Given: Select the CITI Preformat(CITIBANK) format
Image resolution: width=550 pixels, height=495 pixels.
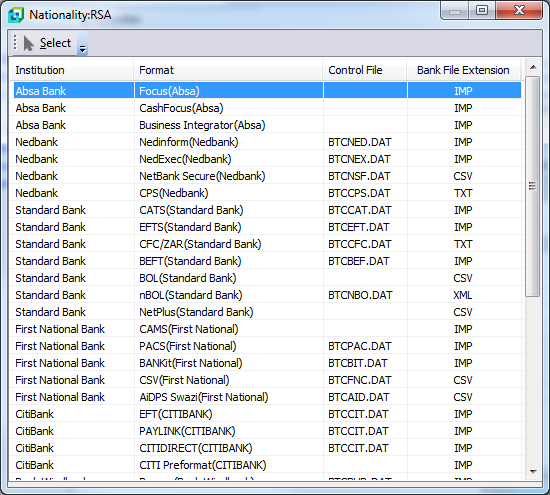Looking at the screenshot, I should click(202, 465).
